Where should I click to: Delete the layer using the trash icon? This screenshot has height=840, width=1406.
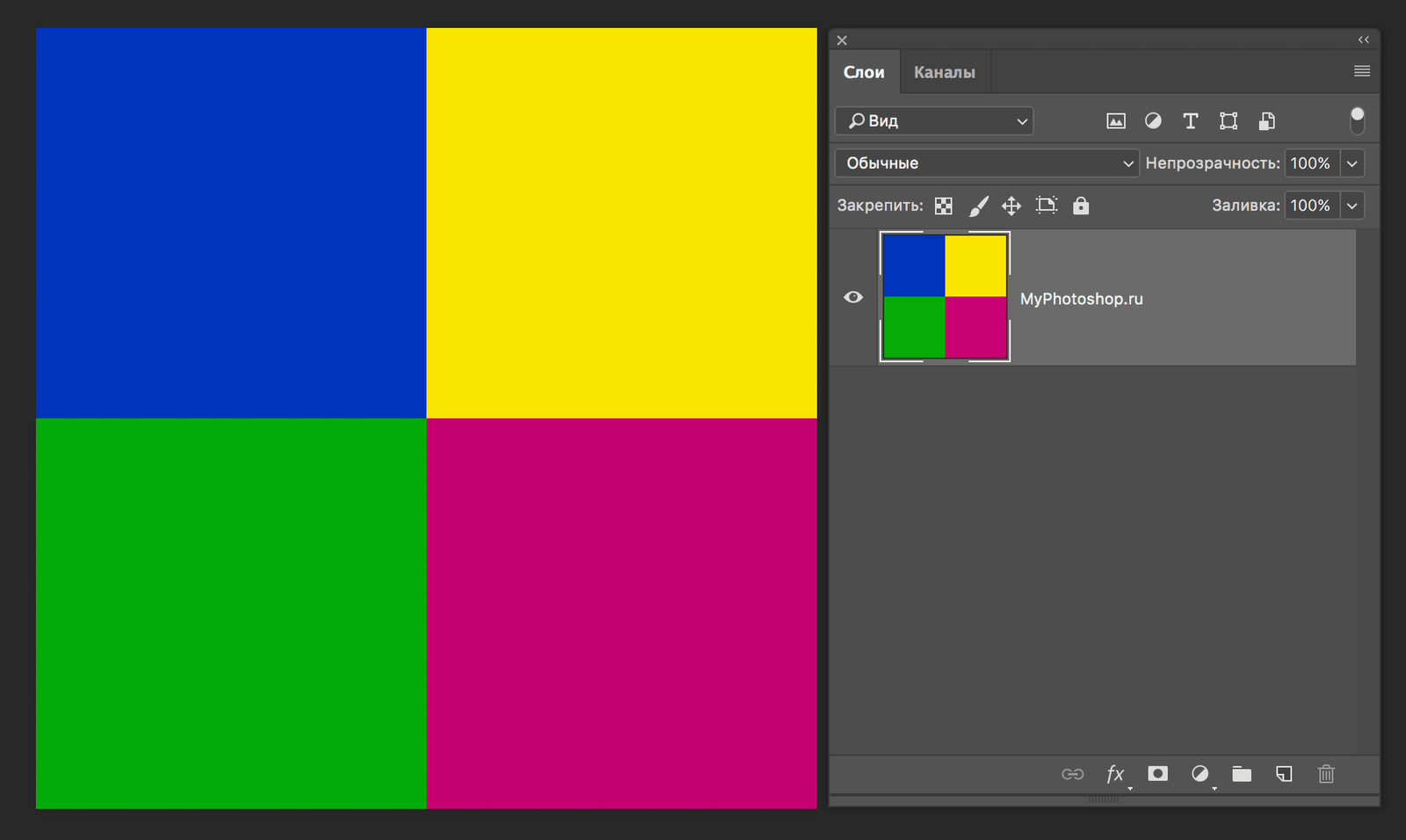[x=1326, y=774]
